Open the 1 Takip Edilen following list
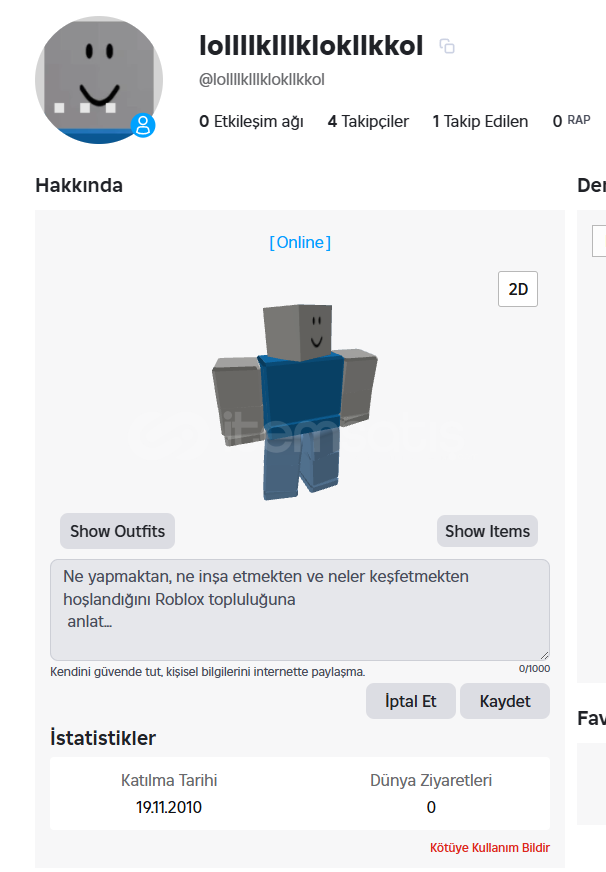606x872 pixels. (x=480, y=121)
